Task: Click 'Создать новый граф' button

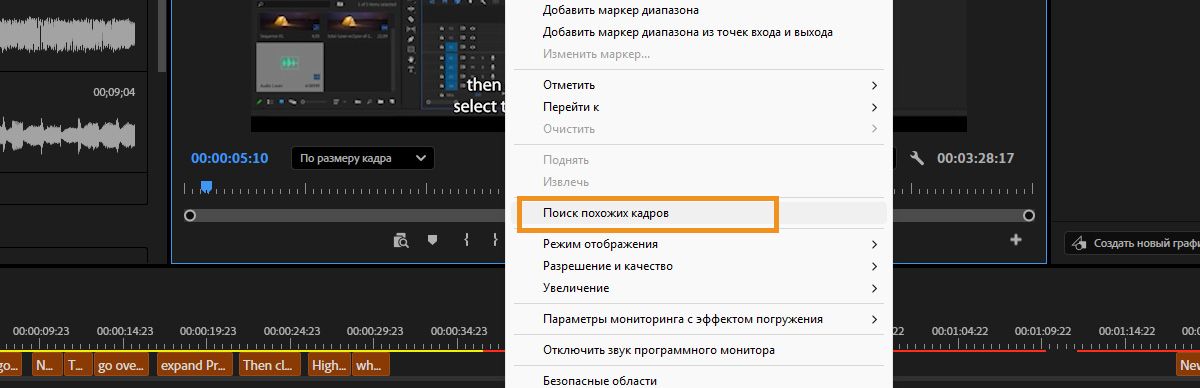Action: (1132, 243)
